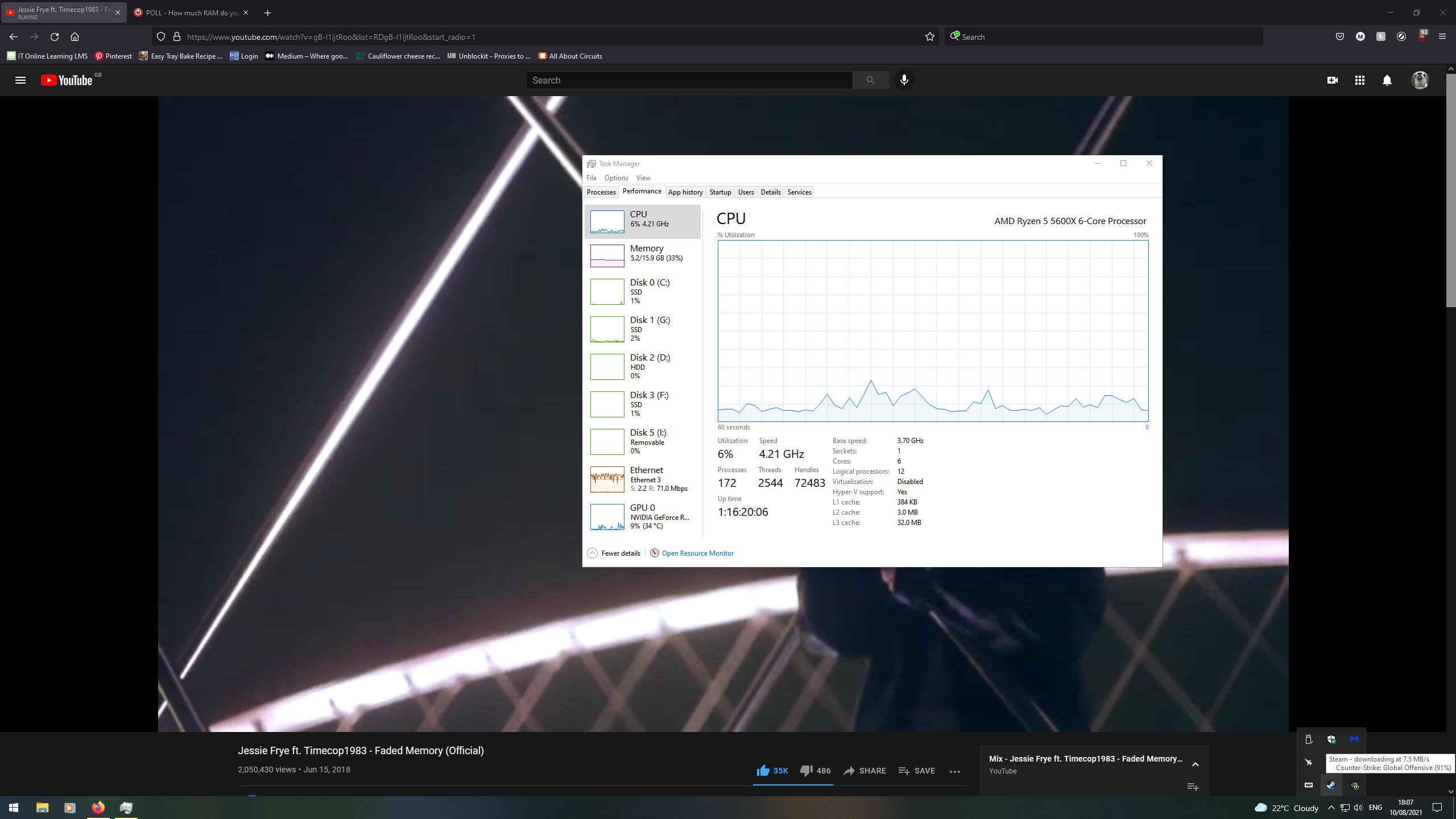Click the YouTube search input field
This screenshot has width=1456, height=819.
689,80
